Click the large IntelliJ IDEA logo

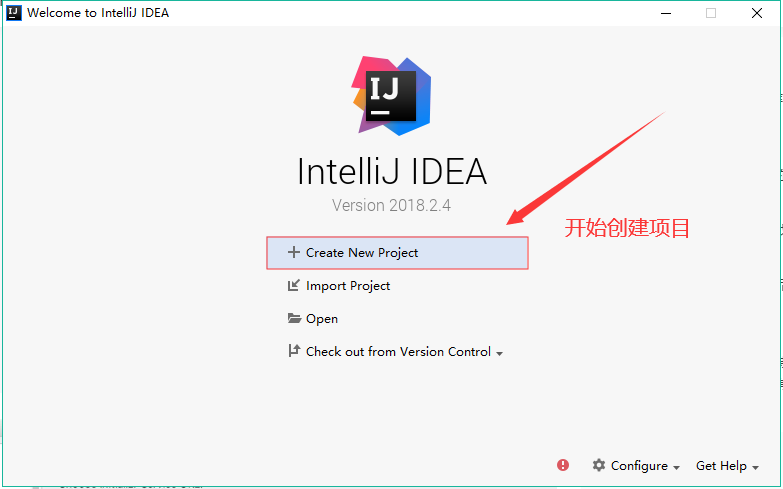tap(392, 95)
